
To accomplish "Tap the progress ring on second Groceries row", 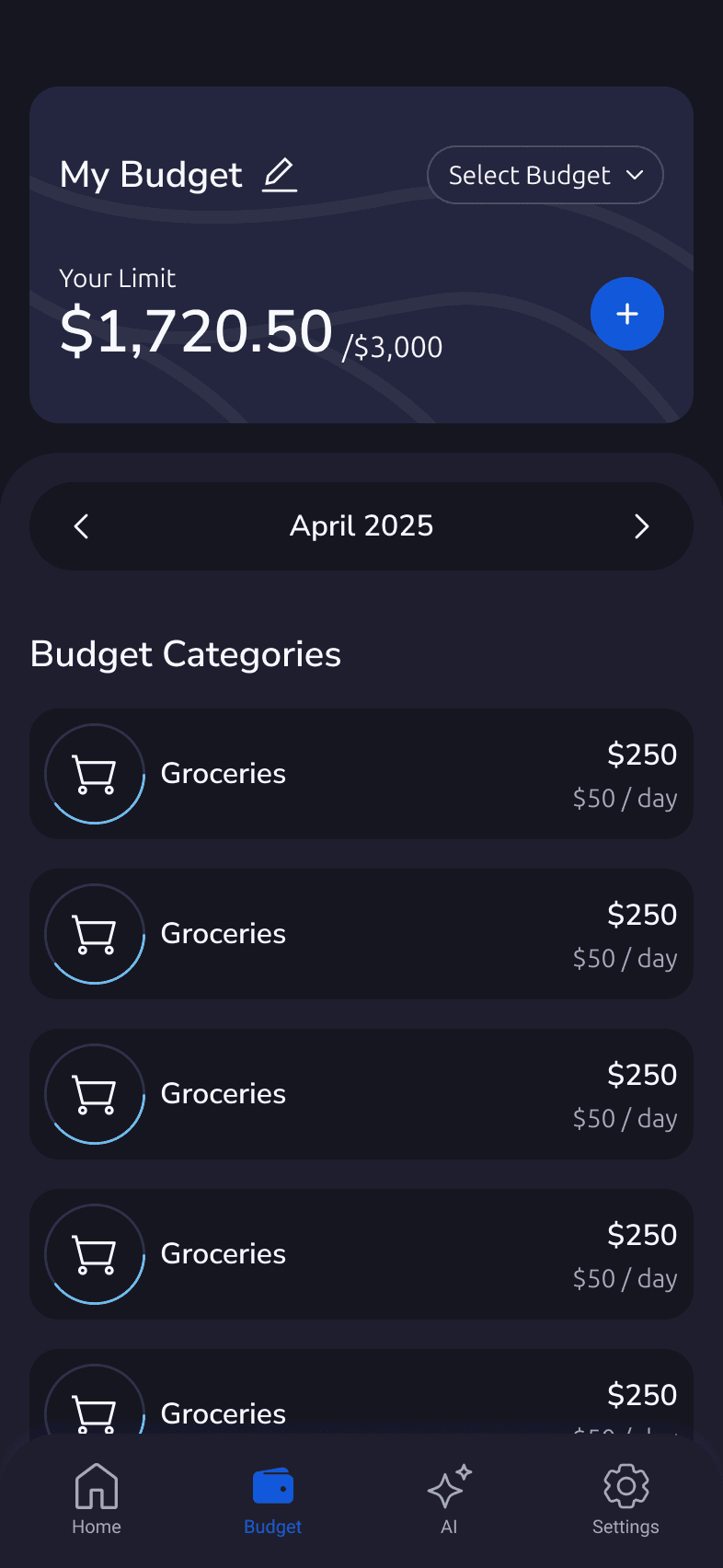I will click(95, 934).
